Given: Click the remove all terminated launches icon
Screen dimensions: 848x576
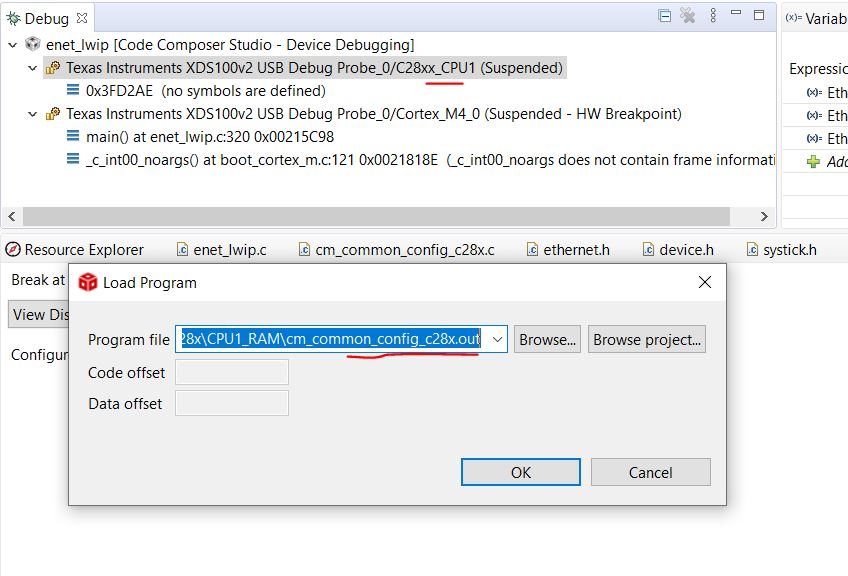Looking at the screenshot, I should [687, 15].
